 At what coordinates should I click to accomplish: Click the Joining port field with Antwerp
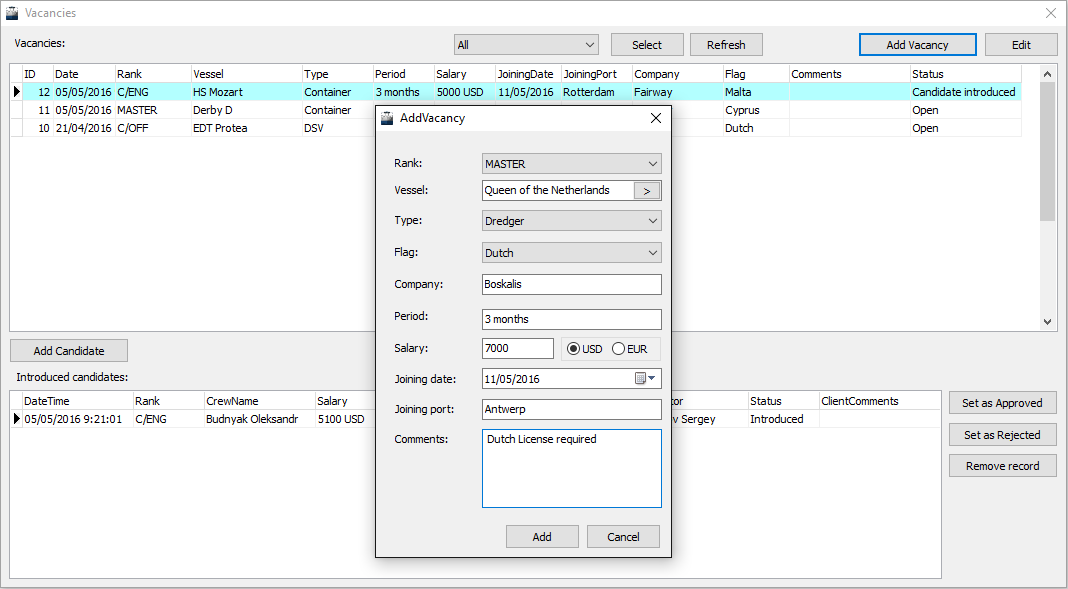click(x=571, y=409)
